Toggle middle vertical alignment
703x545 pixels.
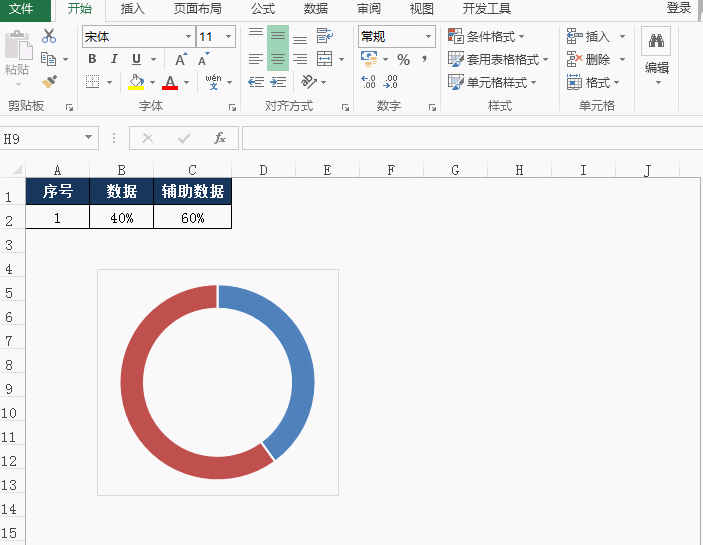click(278, 36)
